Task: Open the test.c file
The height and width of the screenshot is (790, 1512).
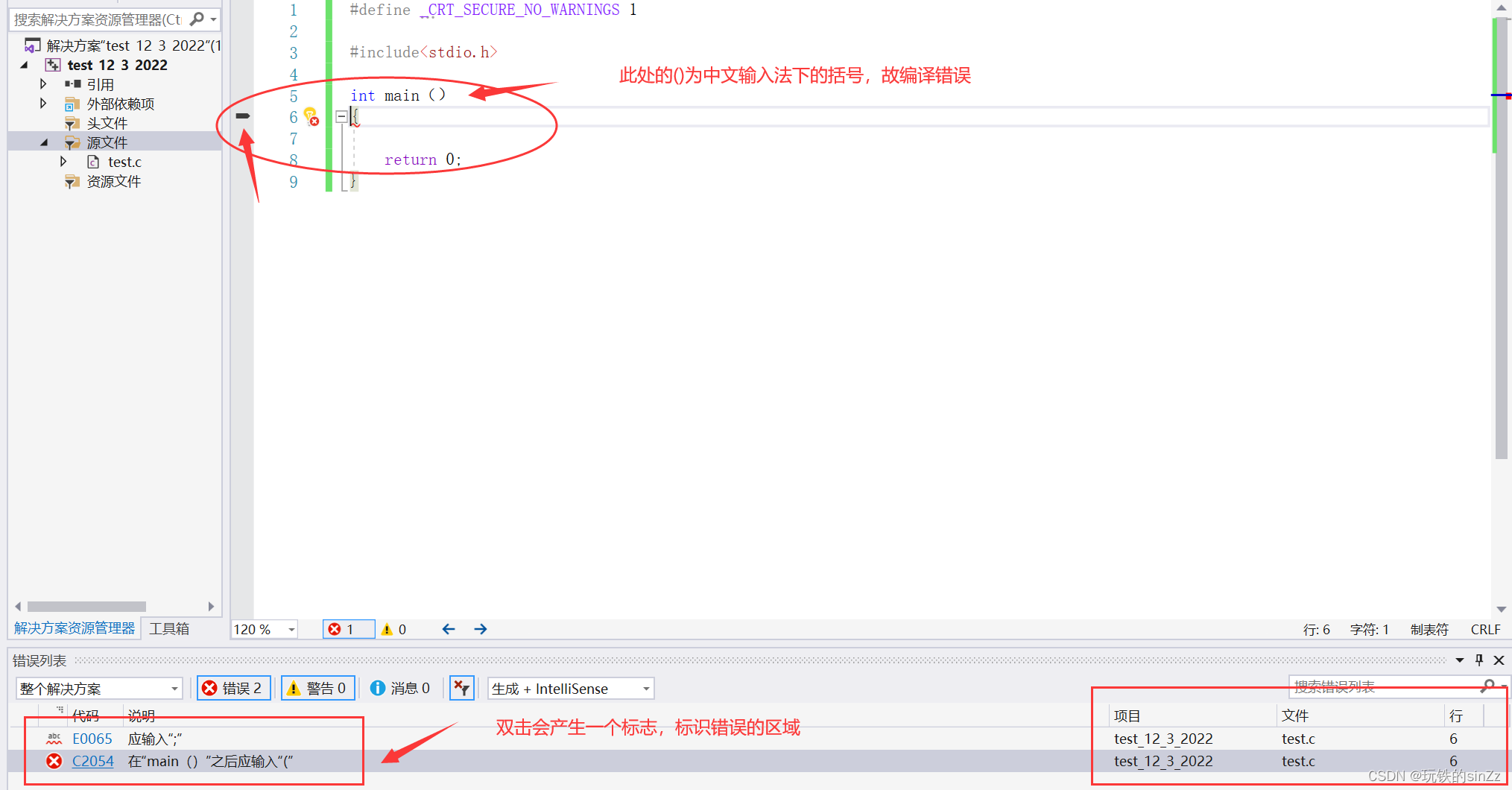Action: tap(124, 162)
